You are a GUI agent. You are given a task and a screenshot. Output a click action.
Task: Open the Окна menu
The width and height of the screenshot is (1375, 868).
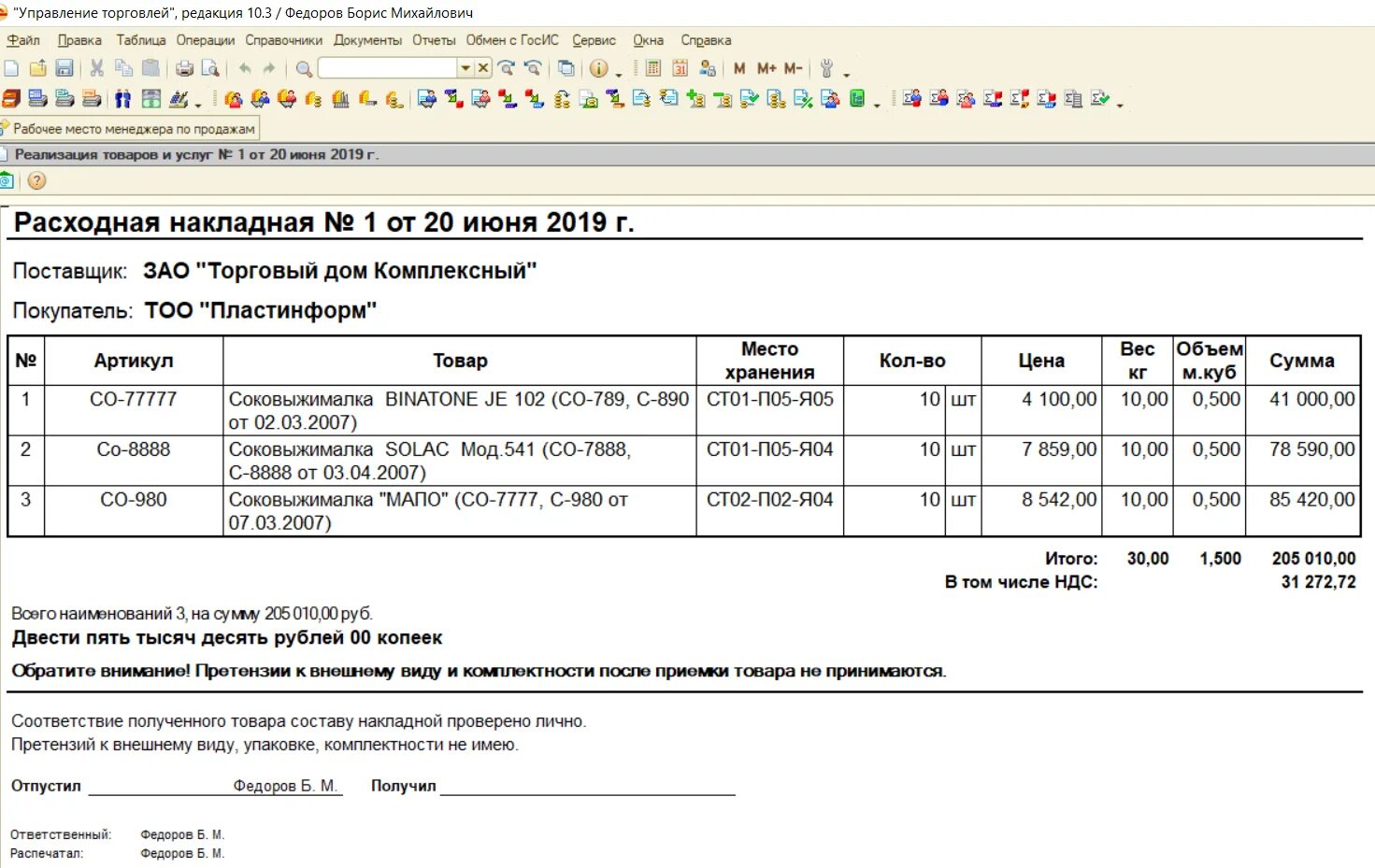(x=649, y=40)
